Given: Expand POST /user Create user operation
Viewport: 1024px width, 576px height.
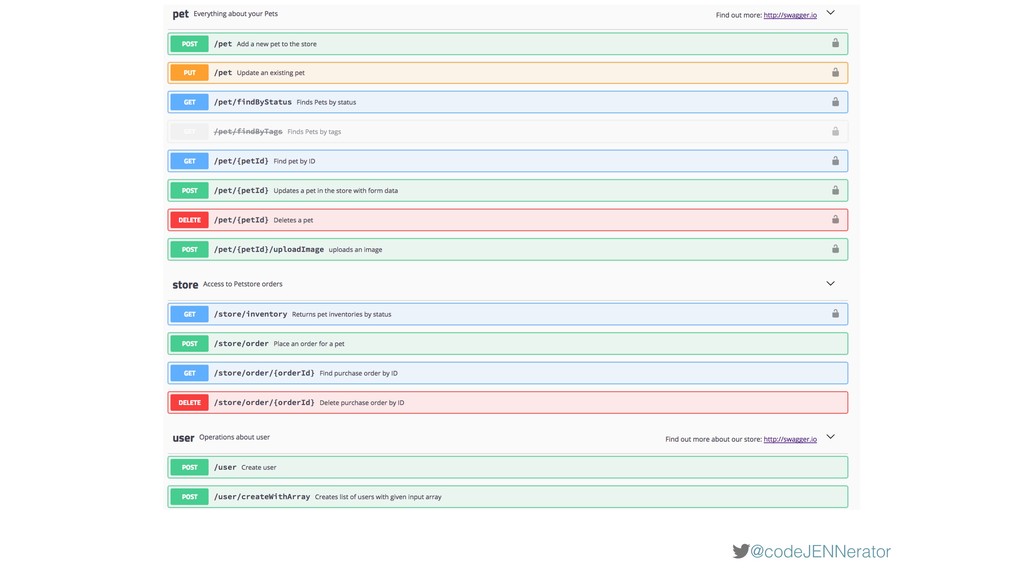Looking at the screenshot, I should [x=507, y=467].
